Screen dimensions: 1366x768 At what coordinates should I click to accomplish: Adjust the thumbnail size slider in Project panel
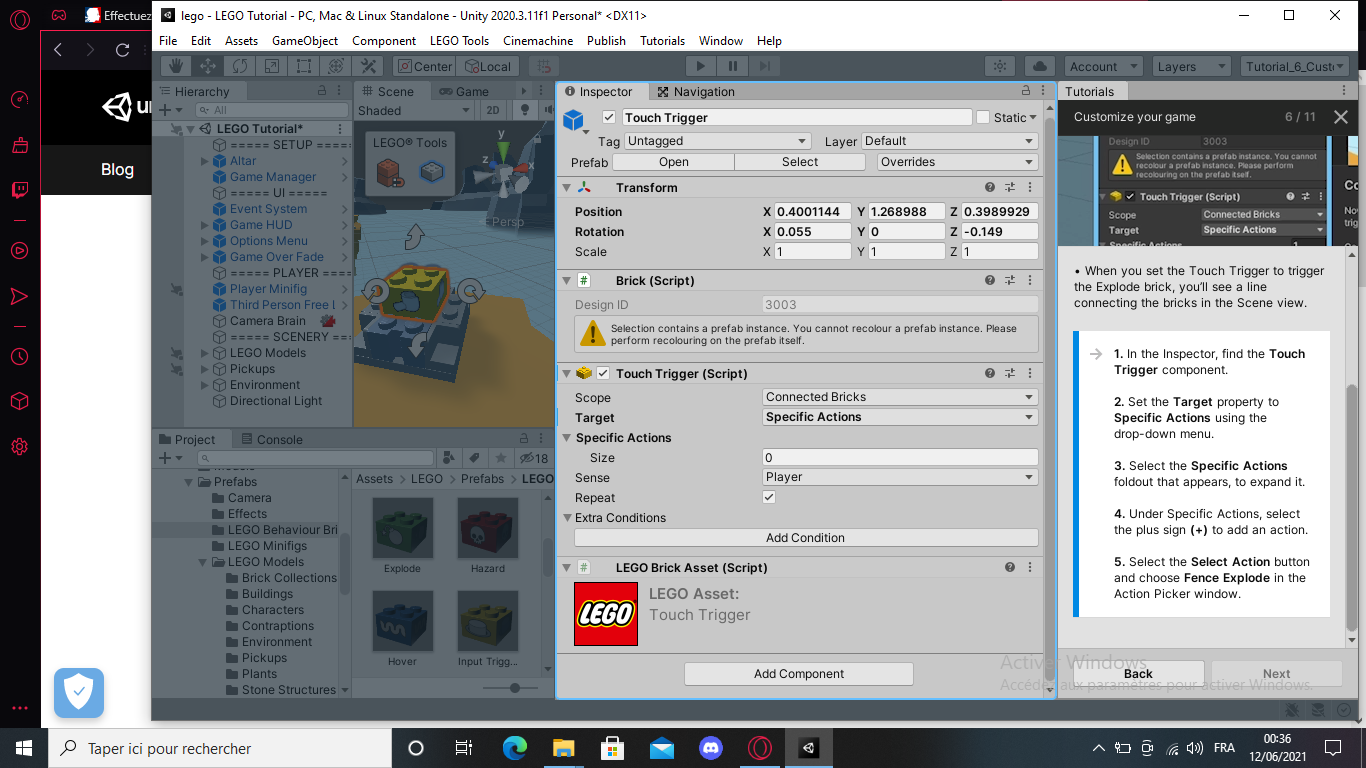(x=514, y=688)
